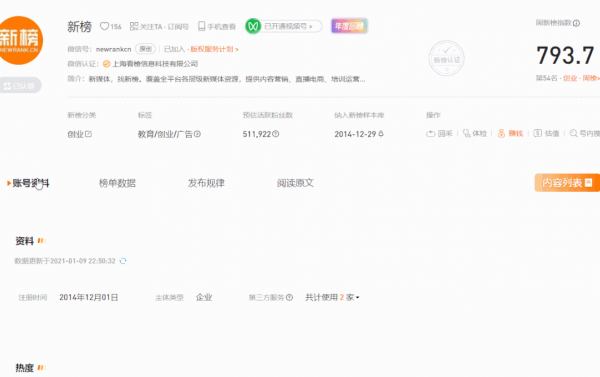Image resolution: width=600 pixels, height=377 pixels.
Task: Click the green video channel butterfly icon
Action: (253, 26)
